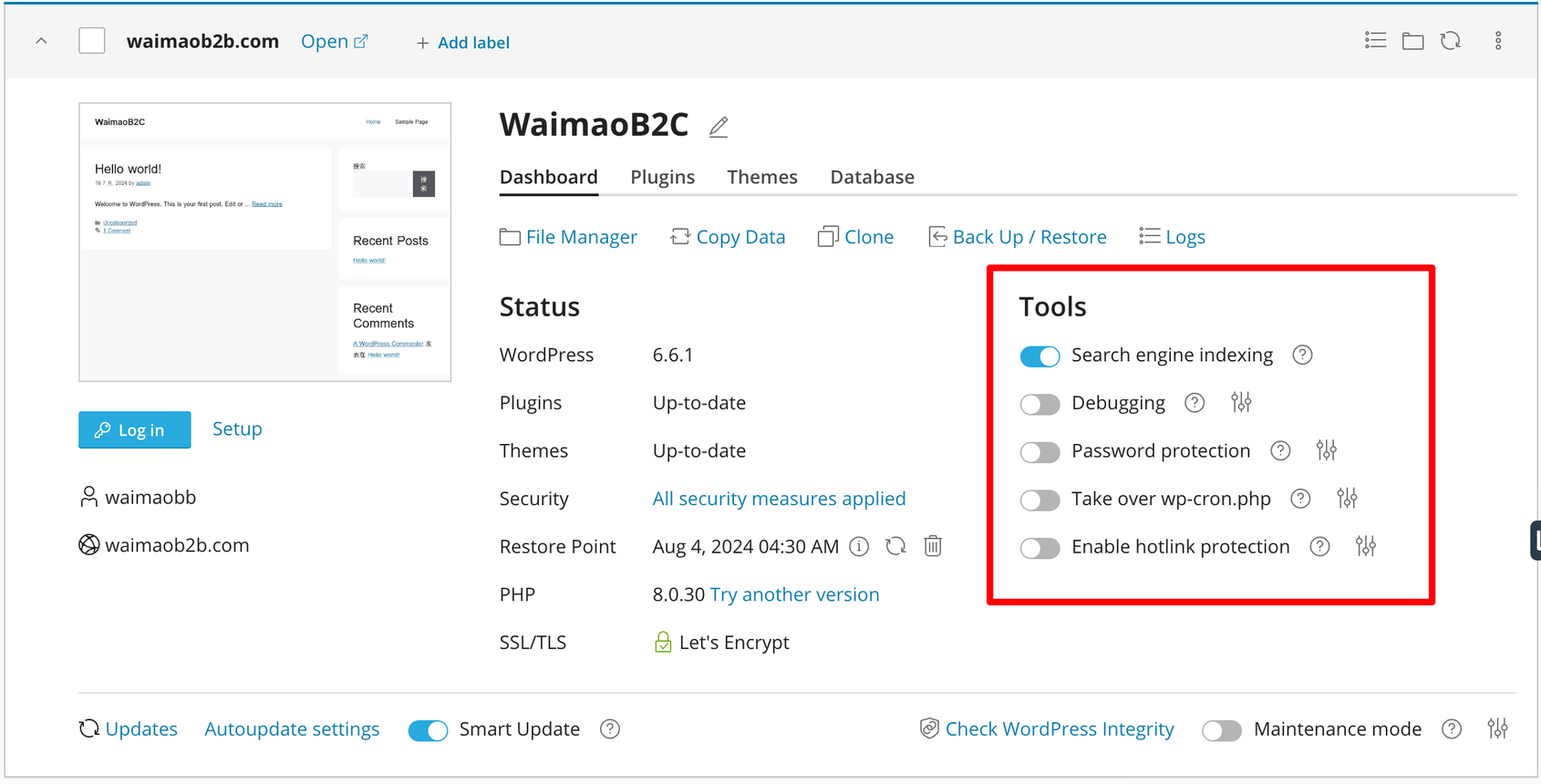Open the Database tab
The height and width of the screenshot is (784, 1541).
872,177
